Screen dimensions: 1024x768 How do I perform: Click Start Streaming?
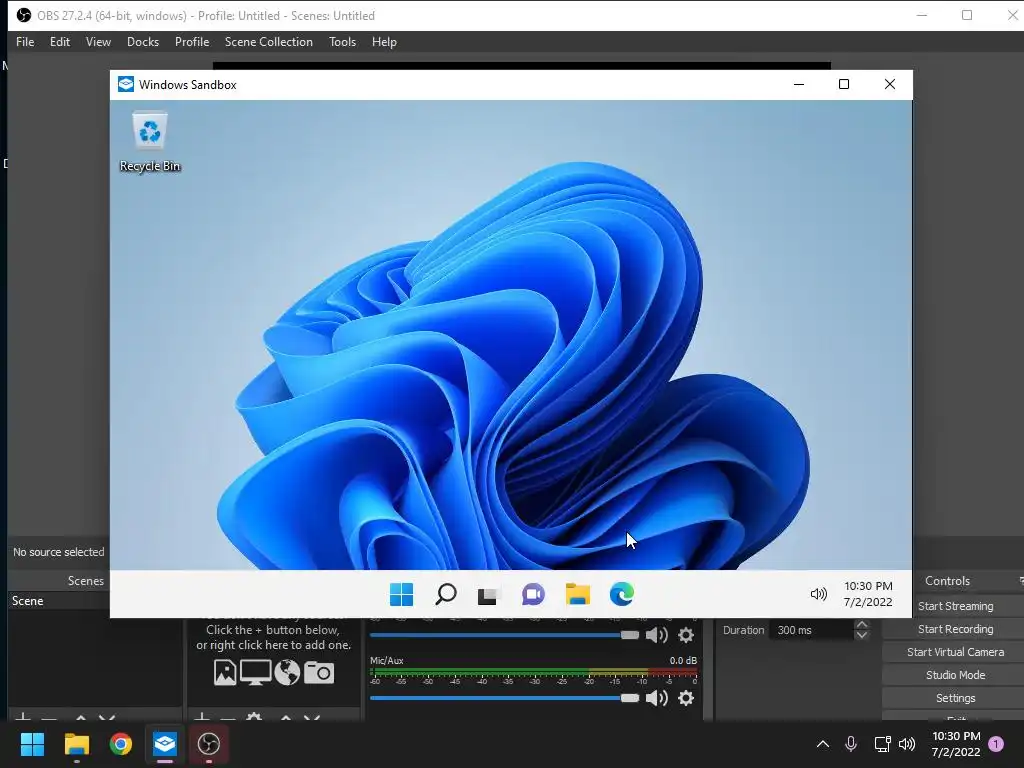click(955, 606)
